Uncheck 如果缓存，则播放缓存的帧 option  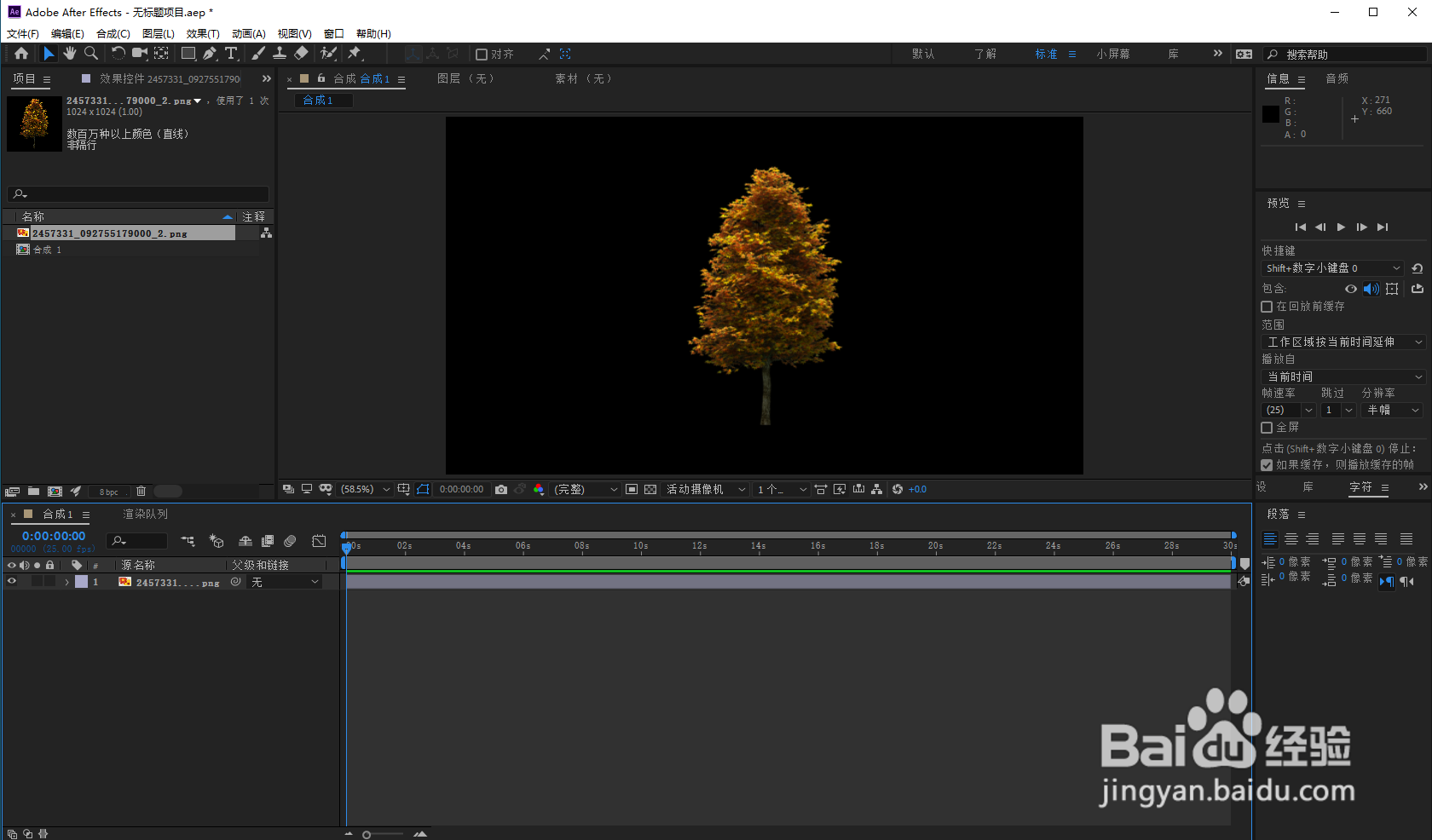1267,465
